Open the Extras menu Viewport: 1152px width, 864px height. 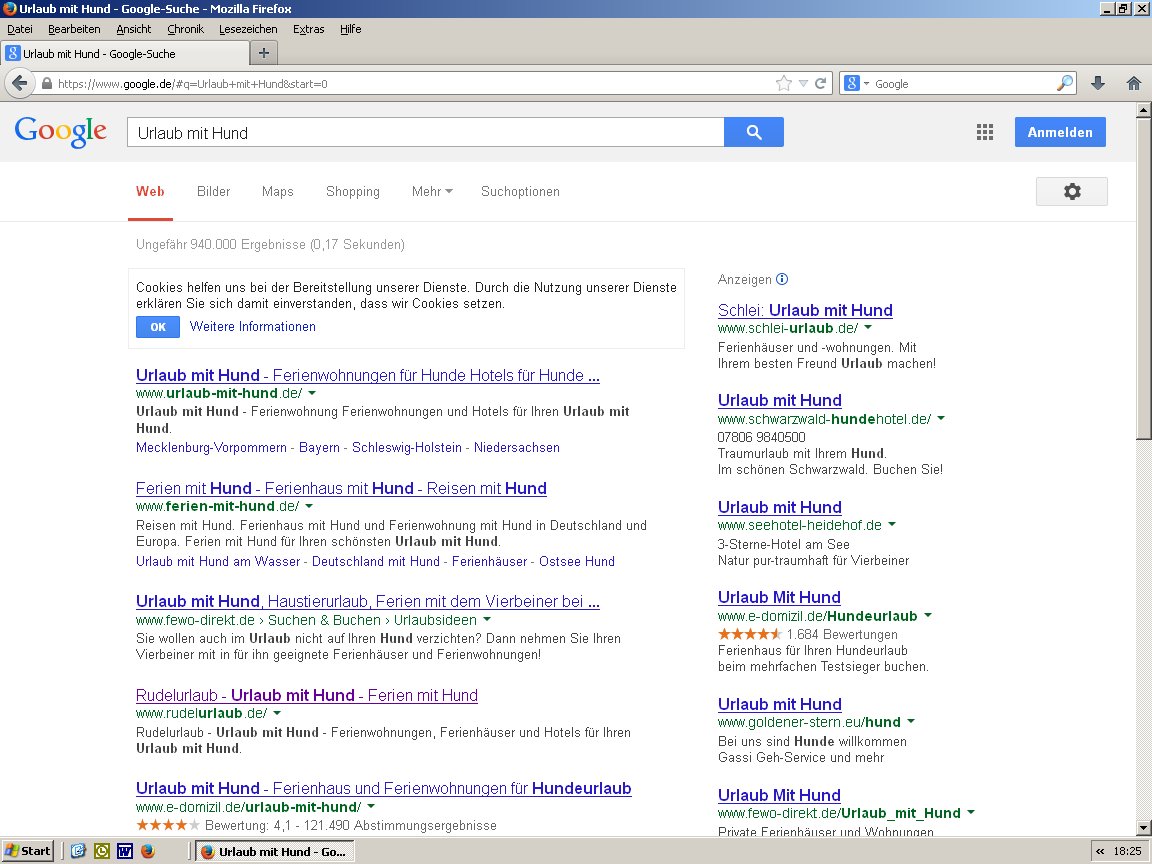(309, 29)
